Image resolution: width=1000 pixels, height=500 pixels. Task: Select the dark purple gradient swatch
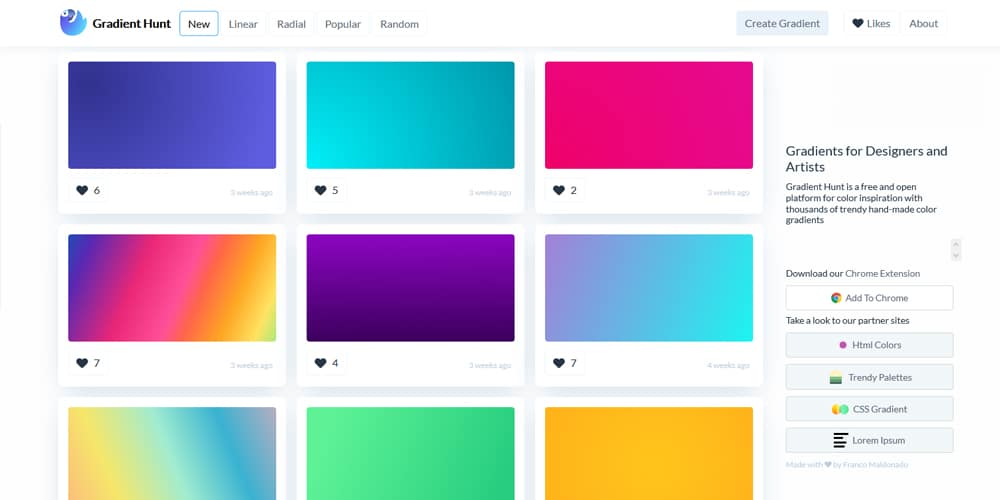[x=410, y=288]
